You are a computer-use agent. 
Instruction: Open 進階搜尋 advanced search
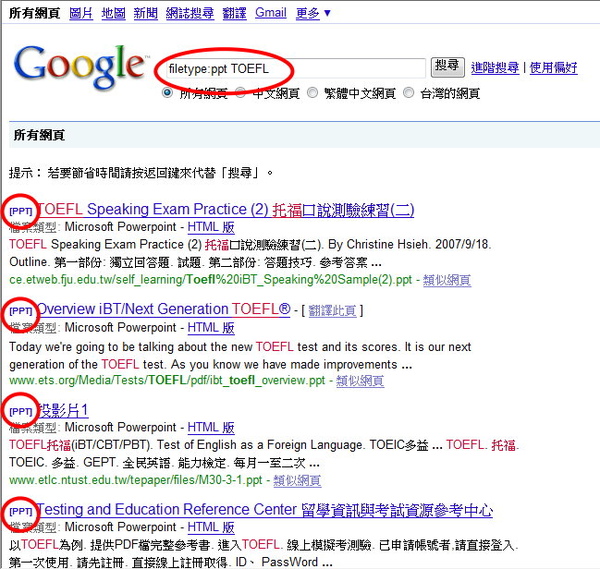coord(495,68)
